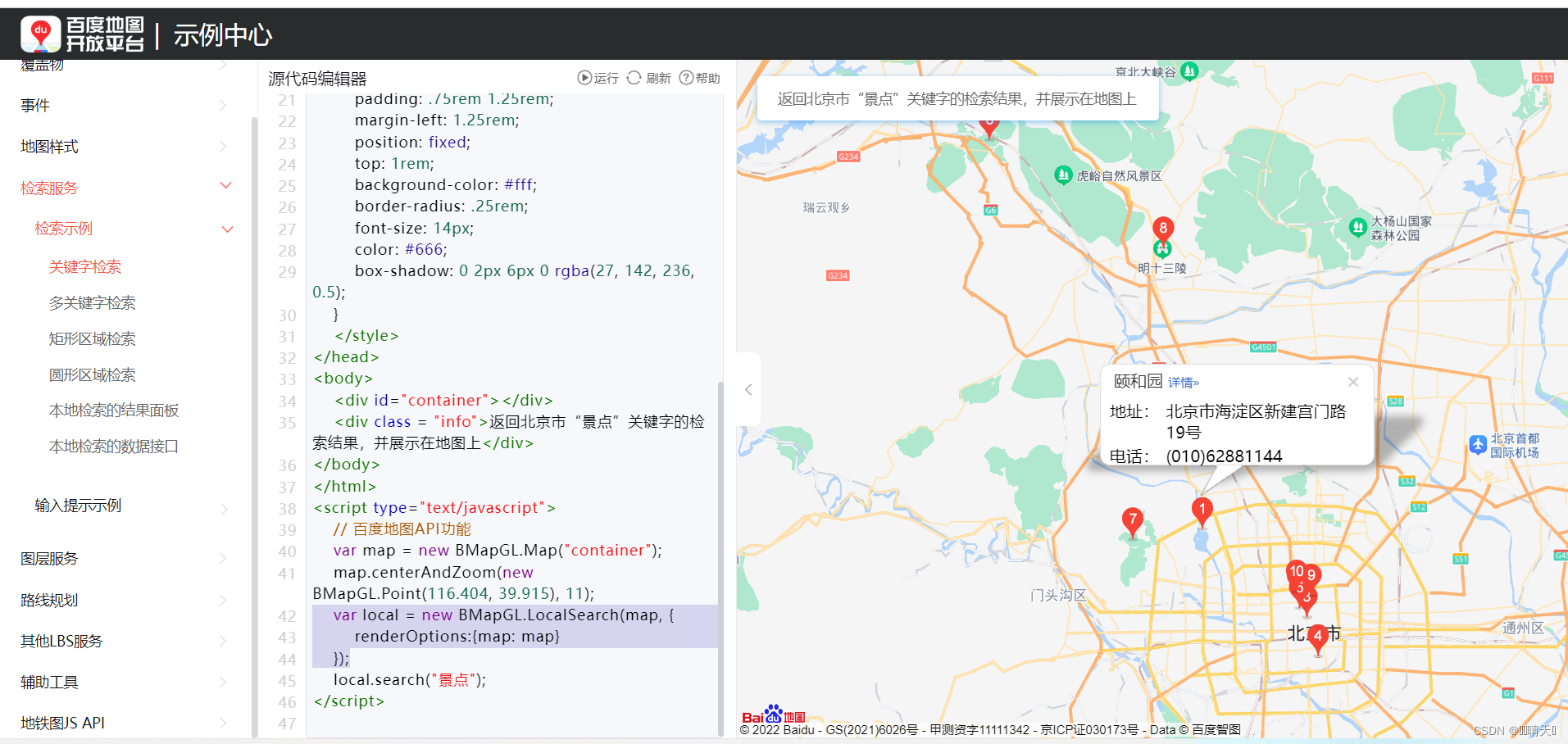Select 多关键字检索 in the sidebar
The height and width of the screenshot is (744, 1568).
(x=93, y=302)
